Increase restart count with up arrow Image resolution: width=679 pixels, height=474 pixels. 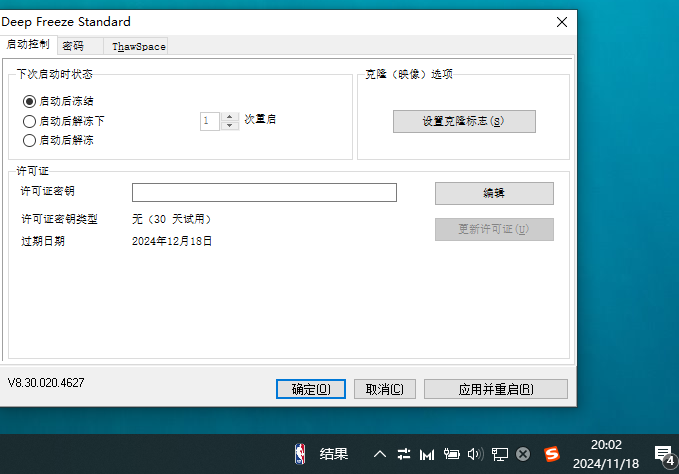click(230, 116)
